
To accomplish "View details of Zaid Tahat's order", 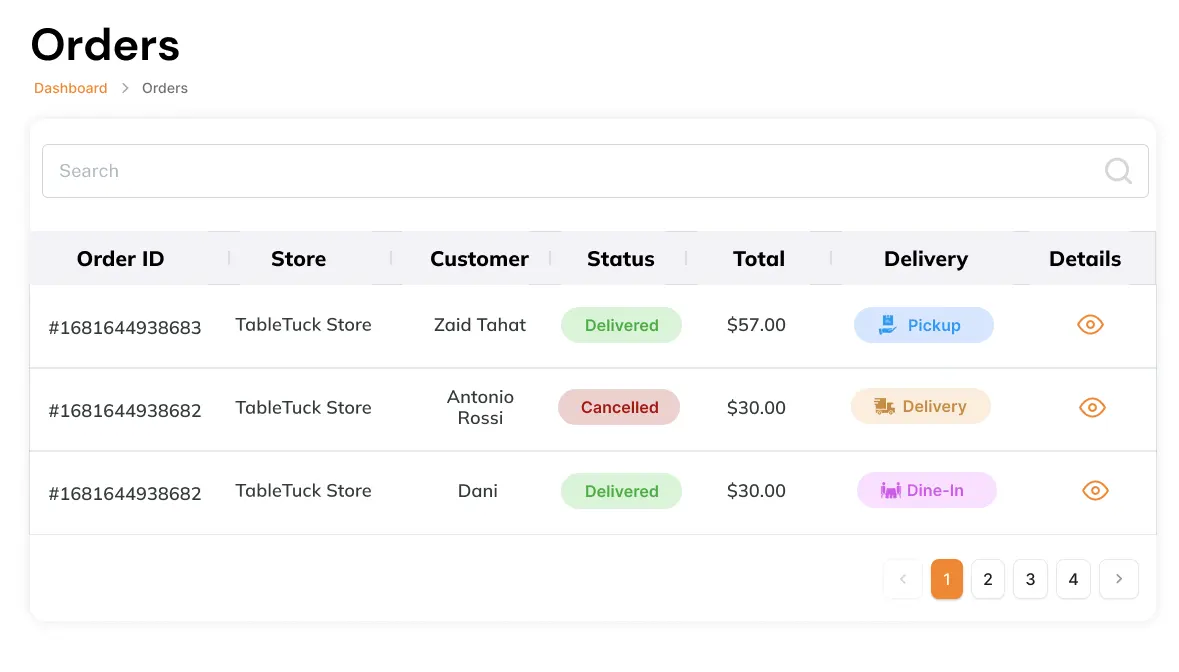I will (1090, 324).
